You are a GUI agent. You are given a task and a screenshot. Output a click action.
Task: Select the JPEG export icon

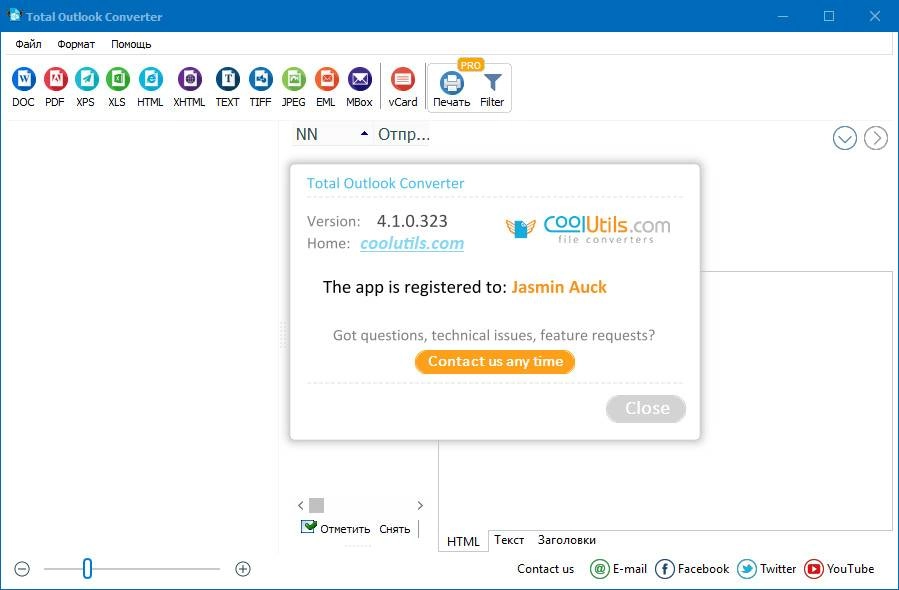click(x=294, y=79)
